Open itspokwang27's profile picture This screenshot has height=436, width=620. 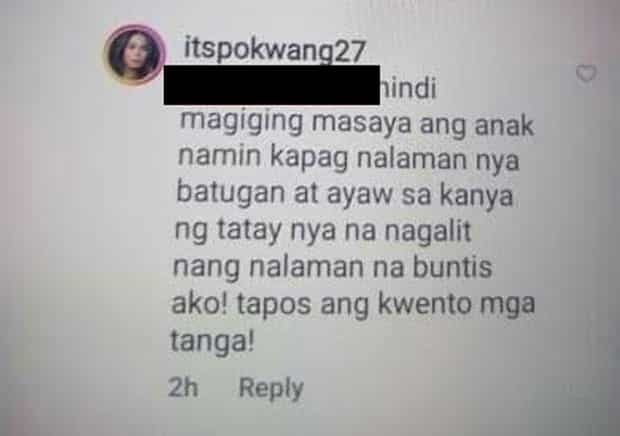pyautogui.click(x=134, y=55)
